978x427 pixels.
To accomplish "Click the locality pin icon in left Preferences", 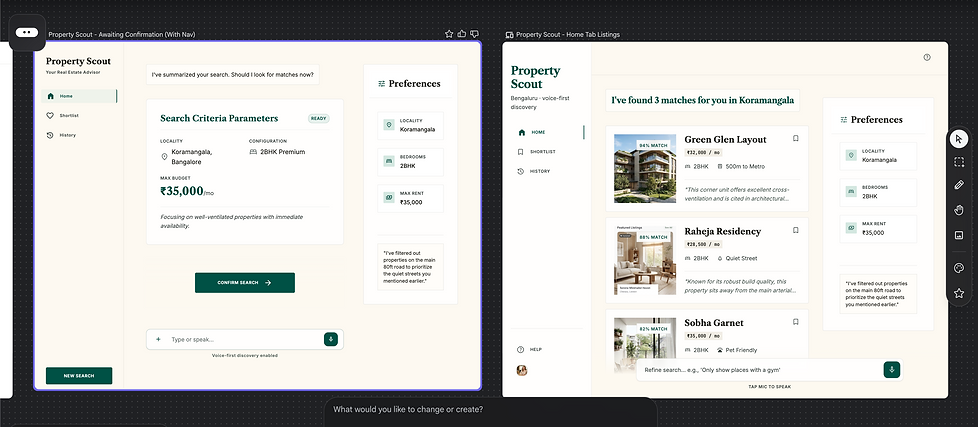I will coord(389,126).
